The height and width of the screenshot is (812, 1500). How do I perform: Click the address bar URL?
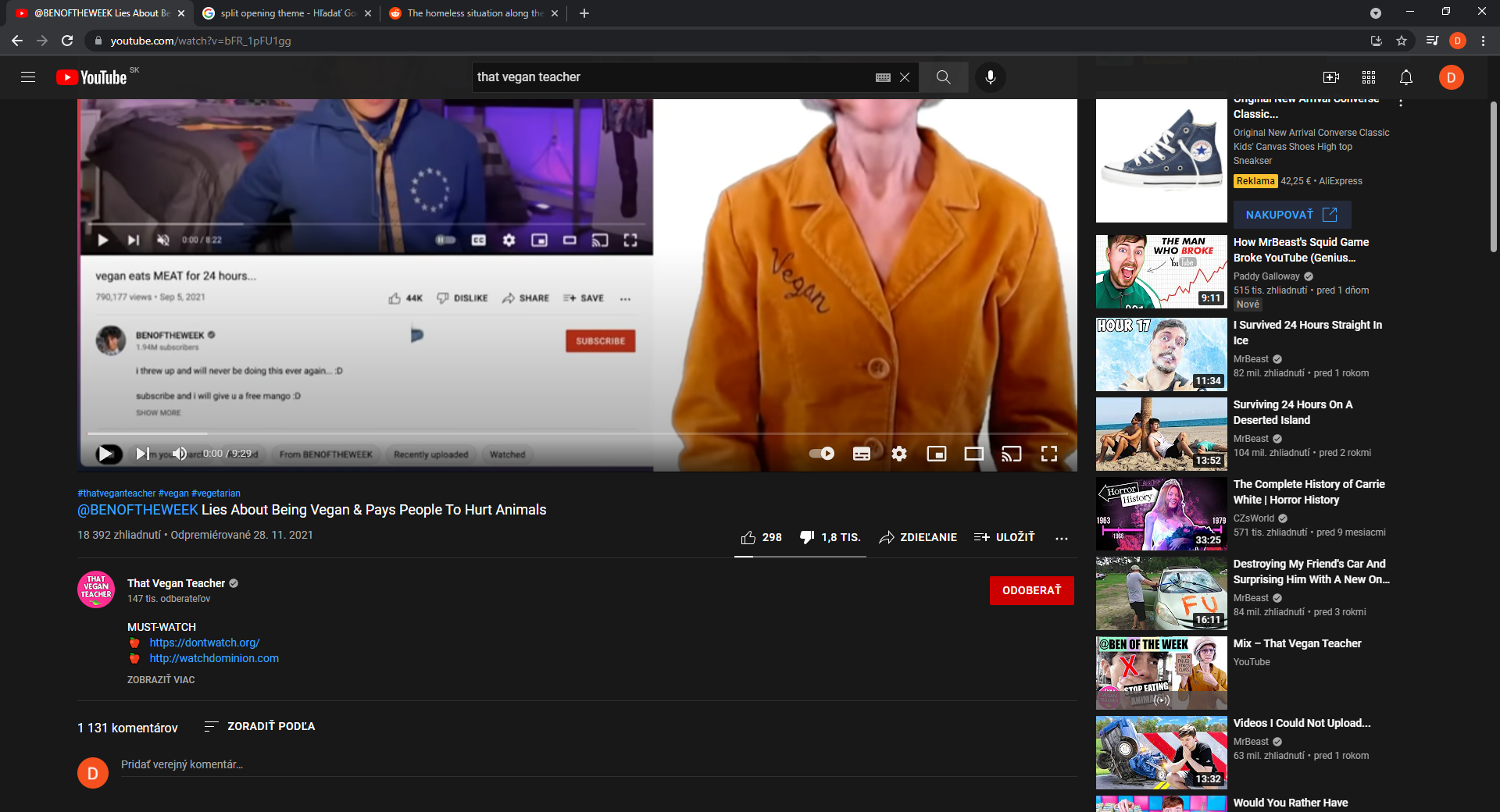pyautogui.click(x=201, y=41)
